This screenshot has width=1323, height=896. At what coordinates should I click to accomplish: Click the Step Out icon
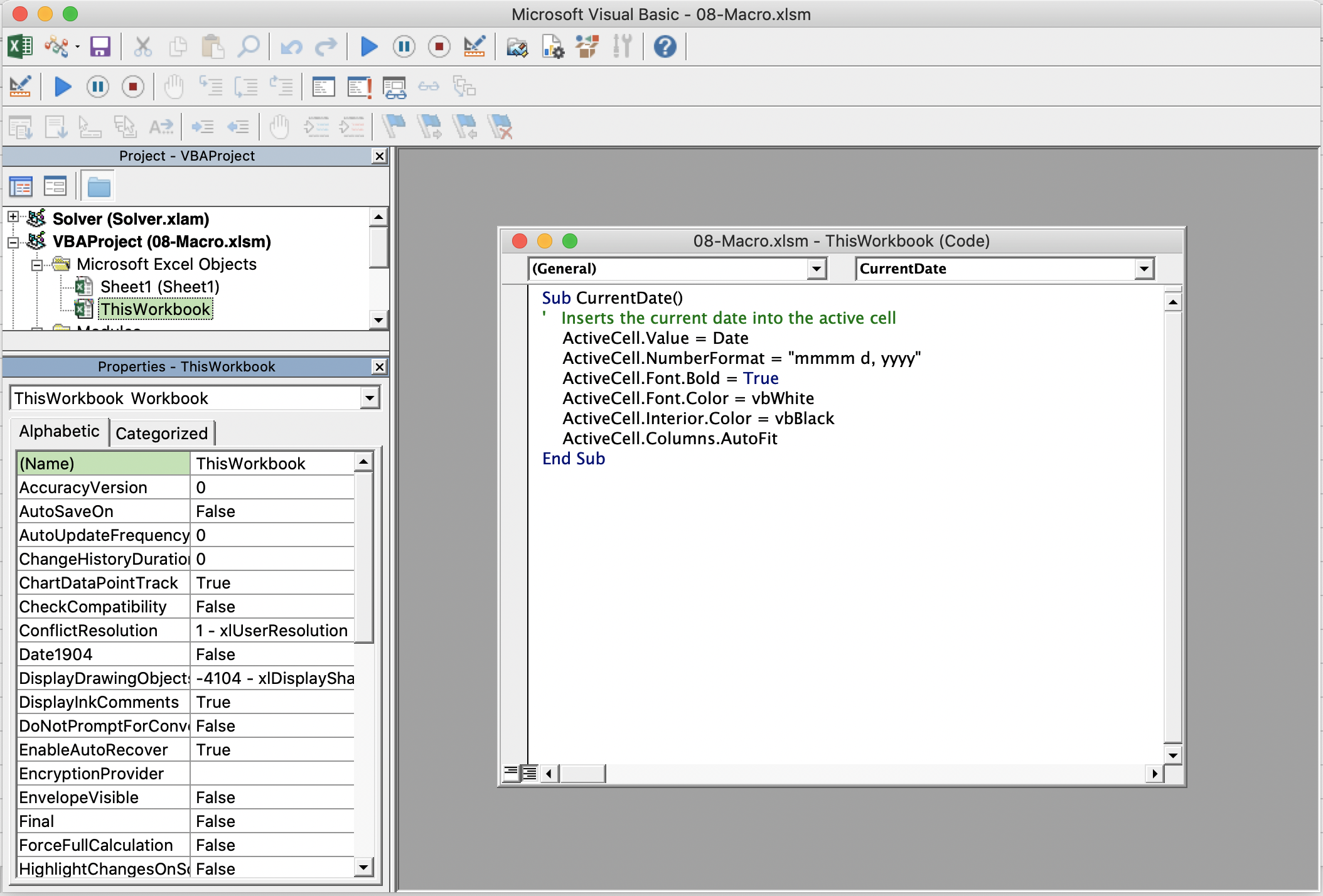tap(281, 87)
